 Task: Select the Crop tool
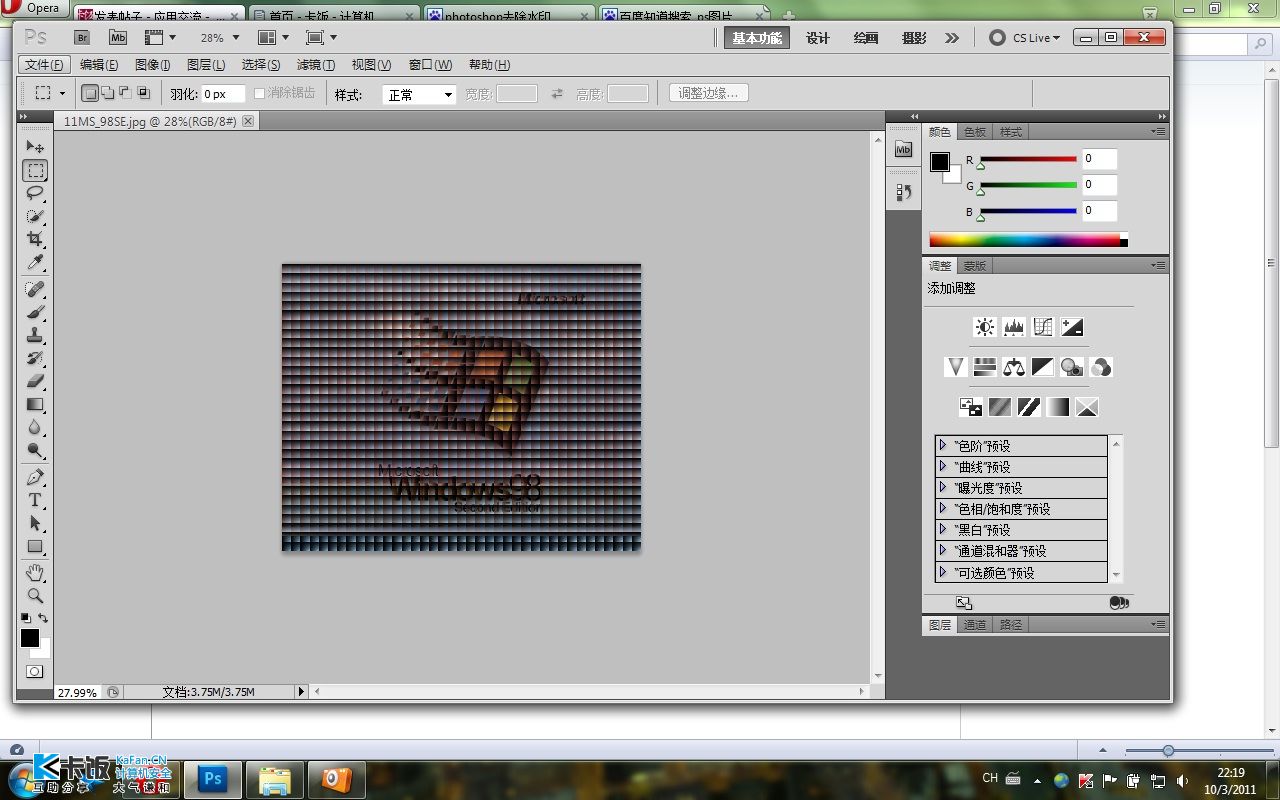[x=35, y=239]
